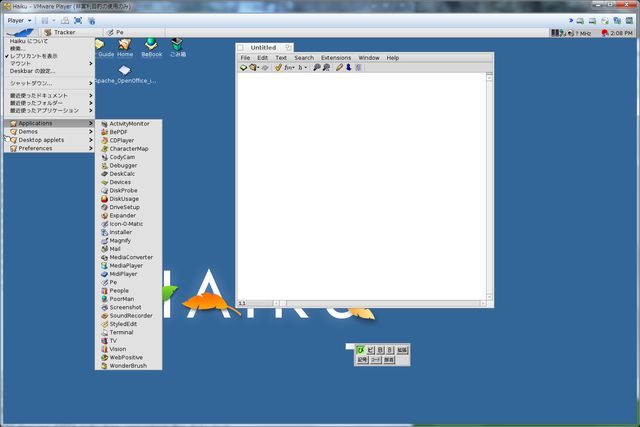Click the Installer icon entry
Screen dimensions: 640x427
click(129, 232)
